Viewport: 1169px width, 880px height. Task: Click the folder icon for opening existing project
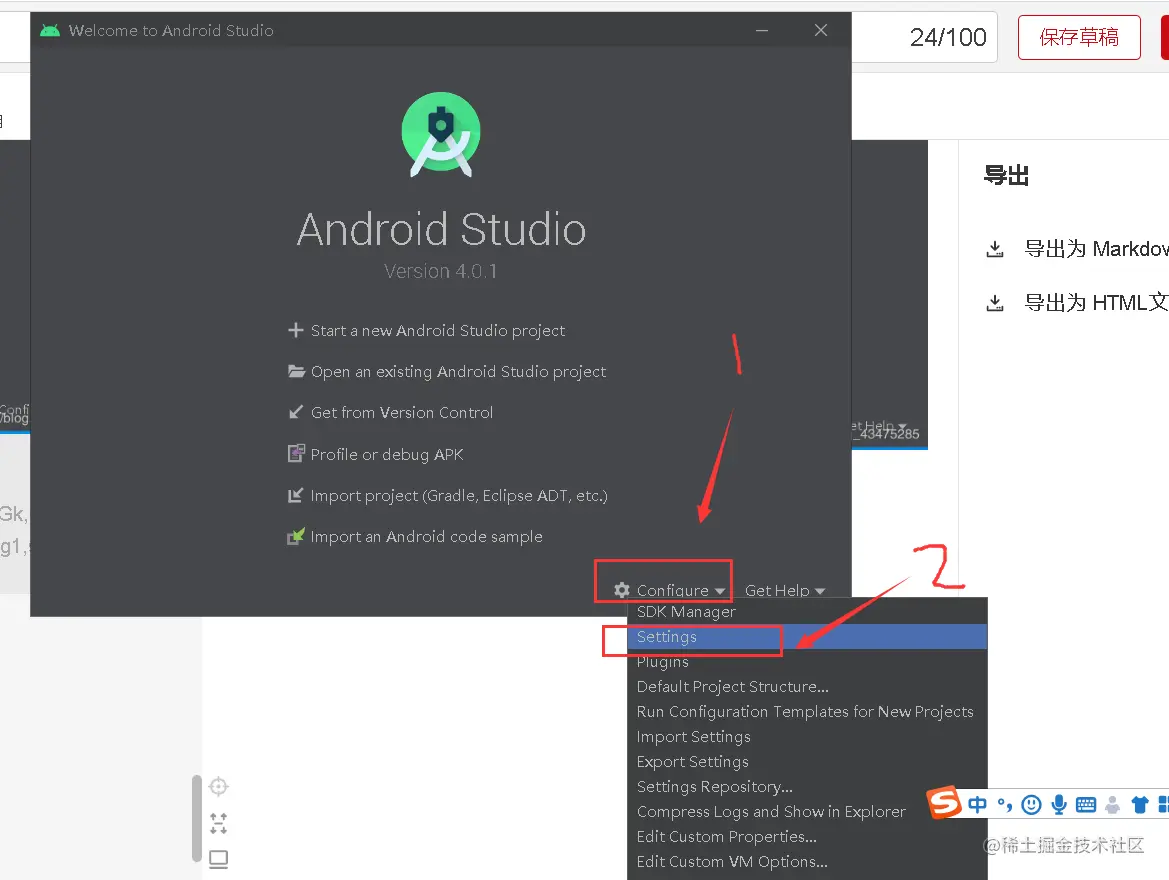296,371
